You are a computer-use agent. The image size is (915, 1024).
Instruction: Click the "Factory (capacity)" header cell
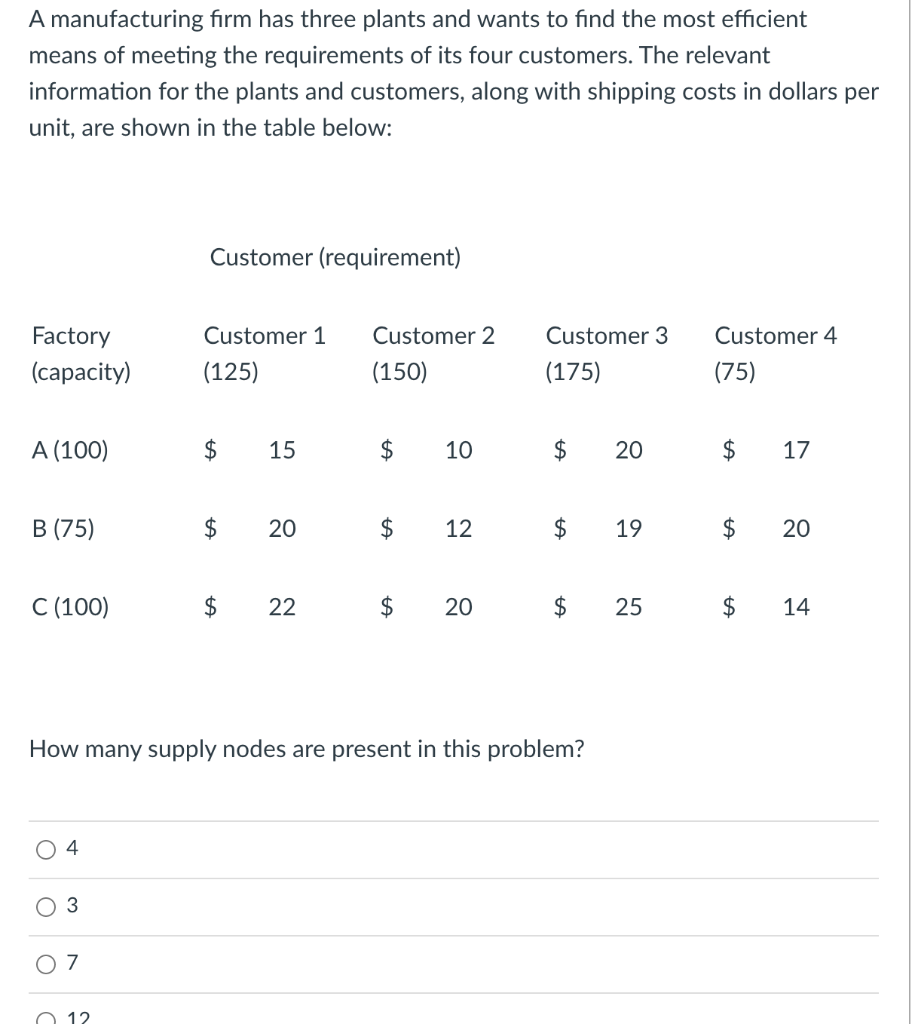pos(80,354)
